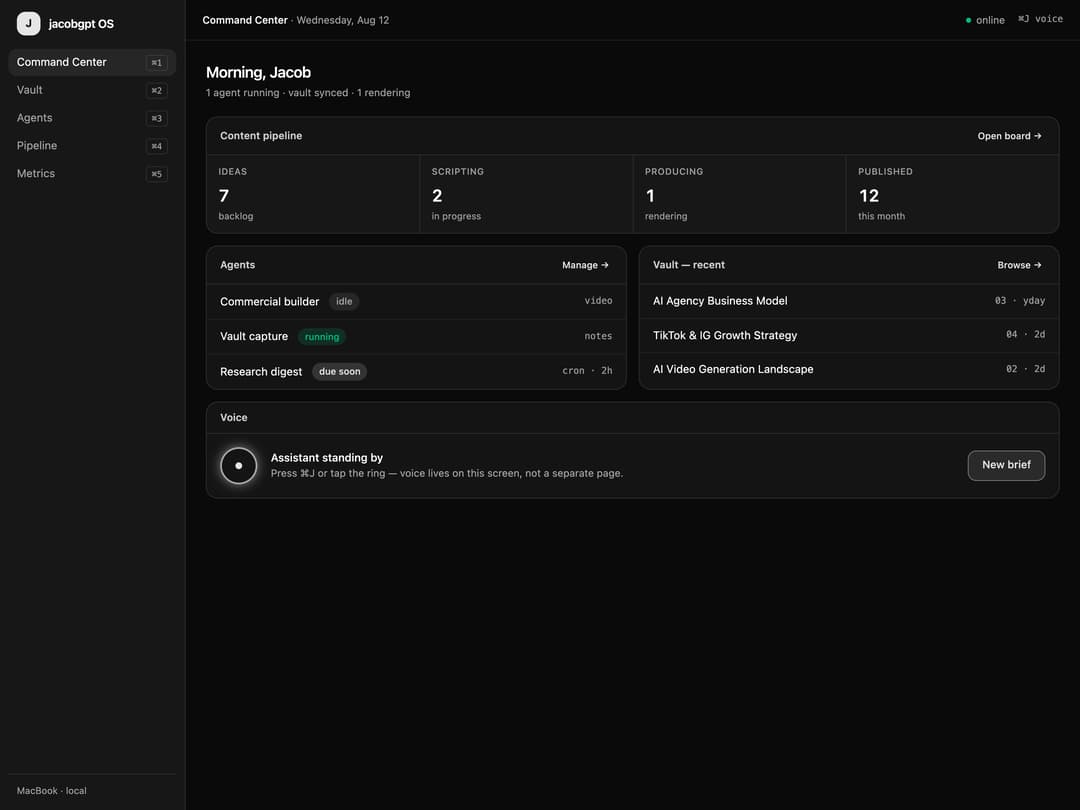Open Metrics in the sidebar
The image size is (1080, 810).
point(92,174)
